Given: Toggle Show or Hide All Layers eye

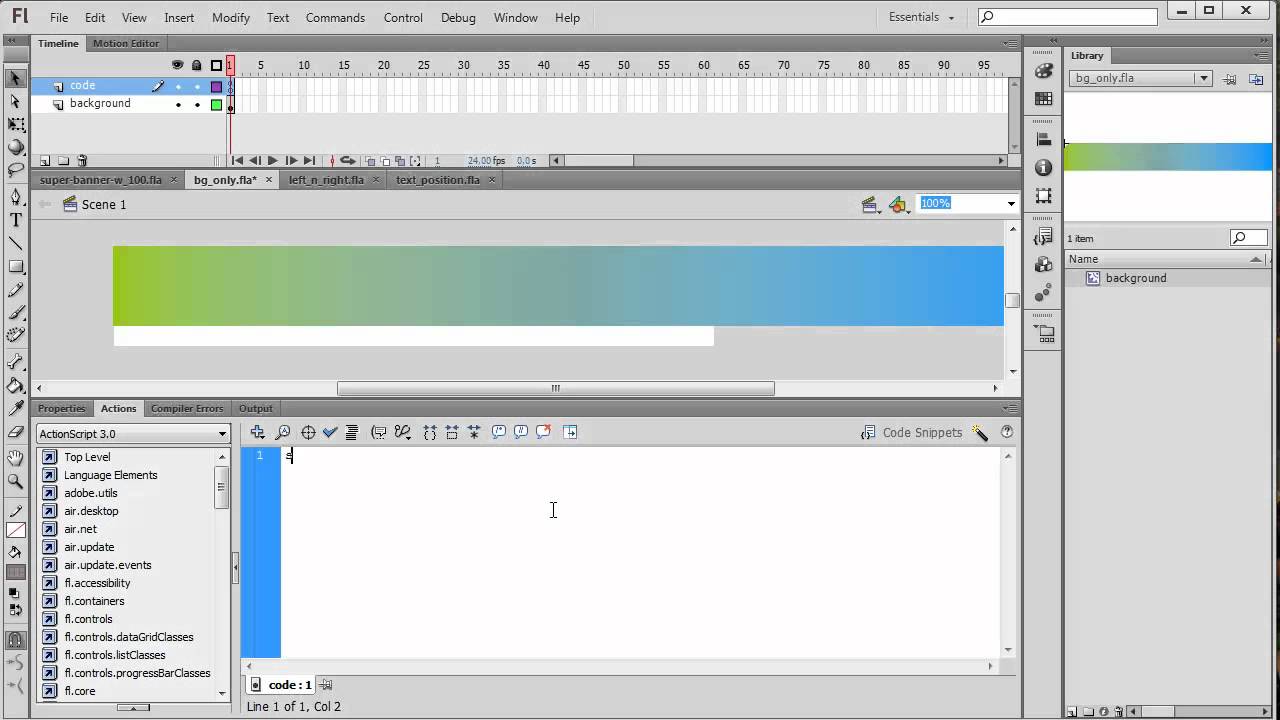Looking at the screenshot, I should click(x=178, y=65).
